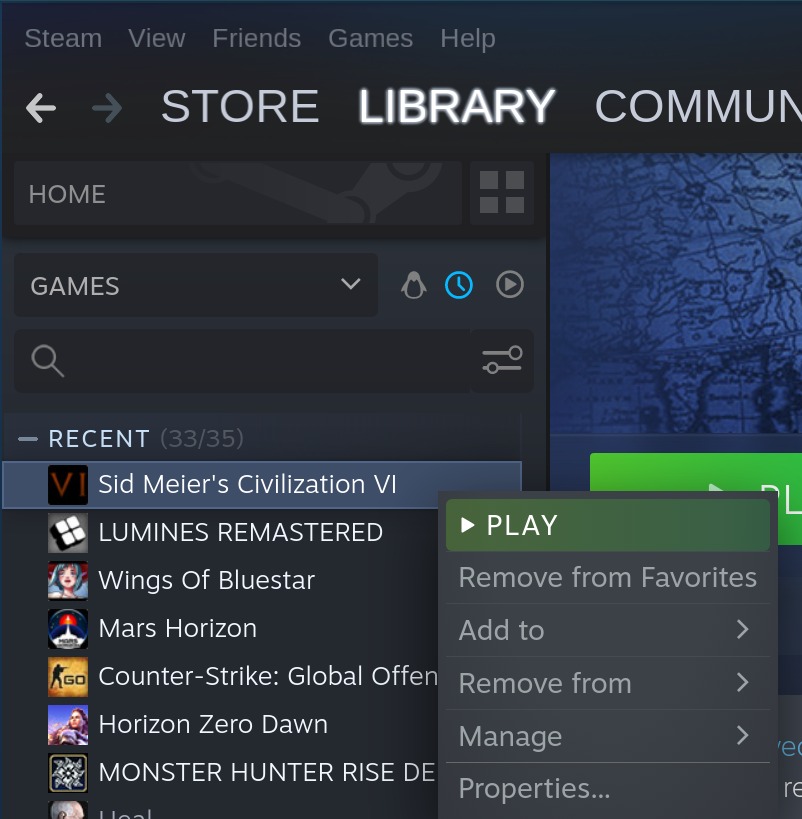The height and width of the screenshot is (819, 802).
Task: Click the LUMINES REMASTERED icon
Action: point(68,533)
